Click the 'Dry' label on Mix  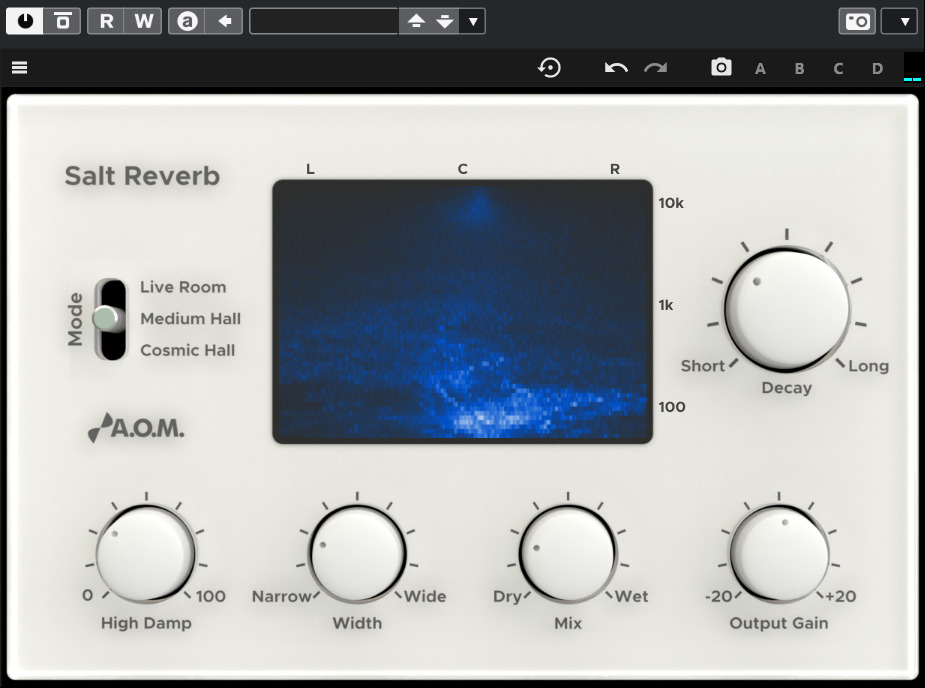[x=507, y=596]
